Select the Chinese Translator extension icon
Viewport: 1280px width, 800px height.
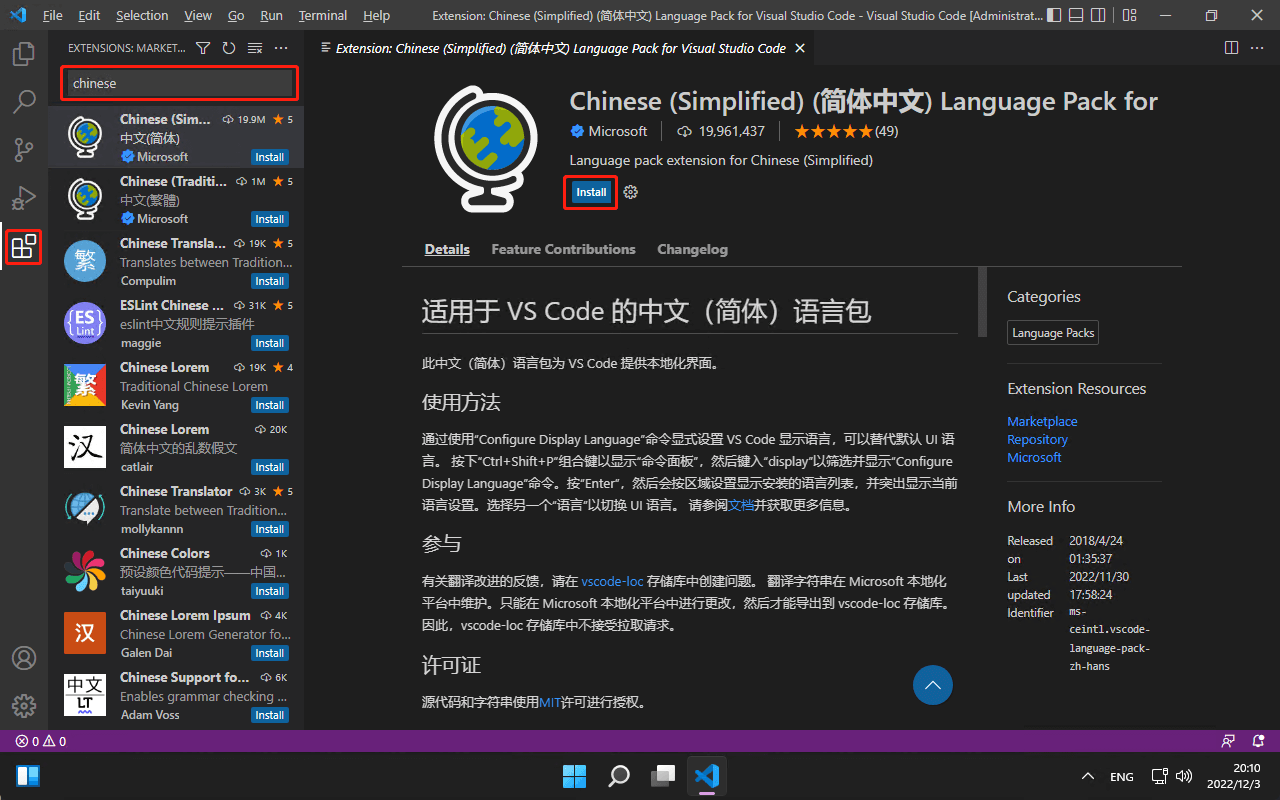click(85, 509)
